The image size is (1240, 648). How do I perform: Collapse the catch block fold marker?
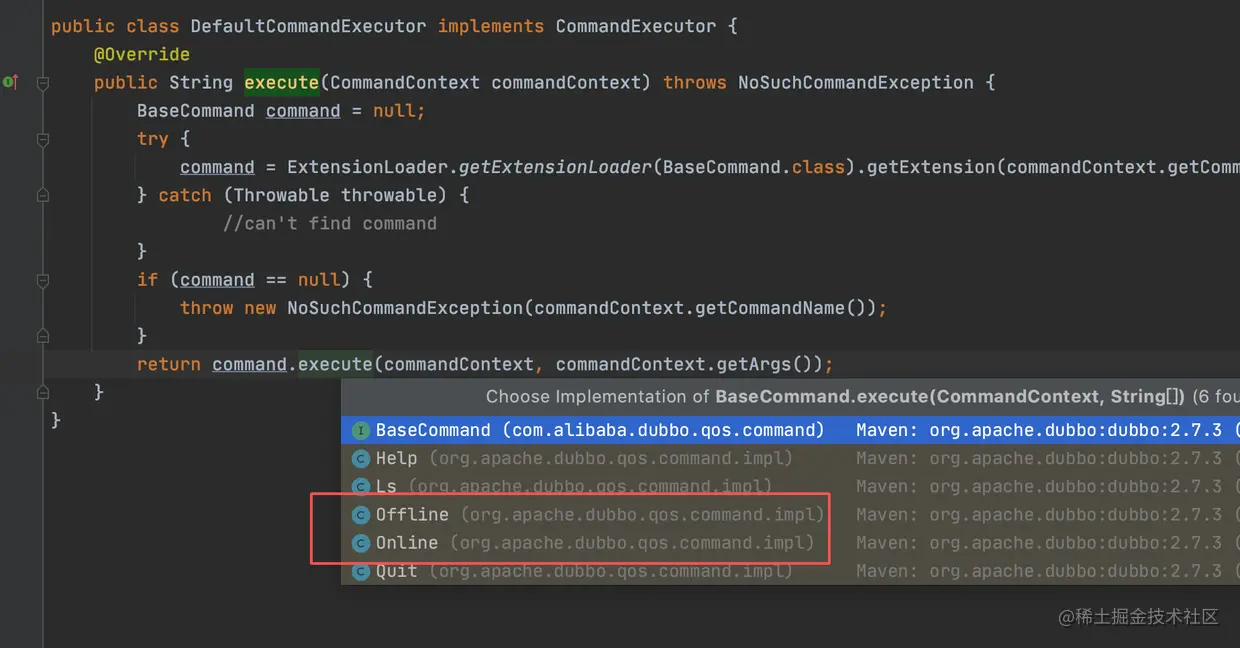point(43,195)
